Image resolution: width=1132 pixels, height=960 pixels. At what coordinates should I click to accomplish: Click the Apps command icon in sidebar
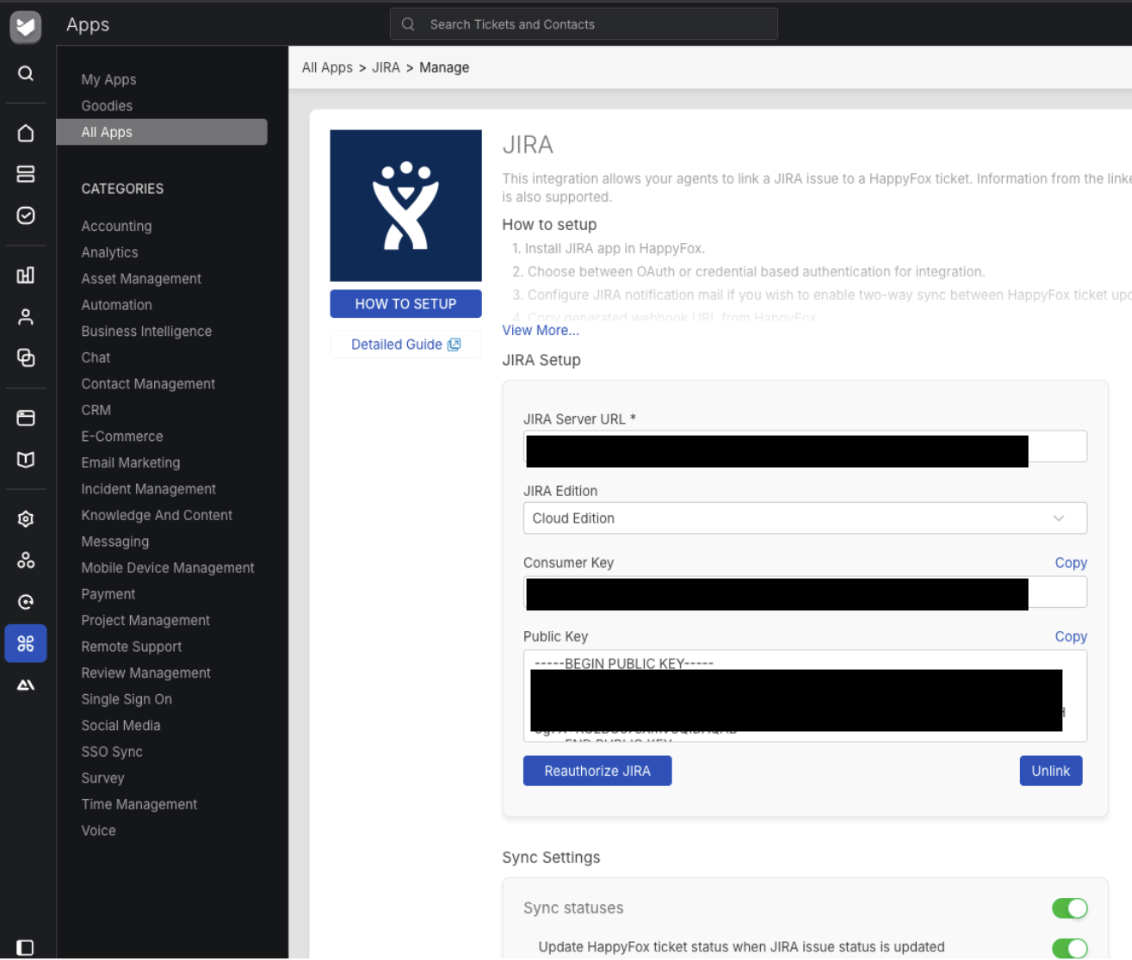pos(26,644)
